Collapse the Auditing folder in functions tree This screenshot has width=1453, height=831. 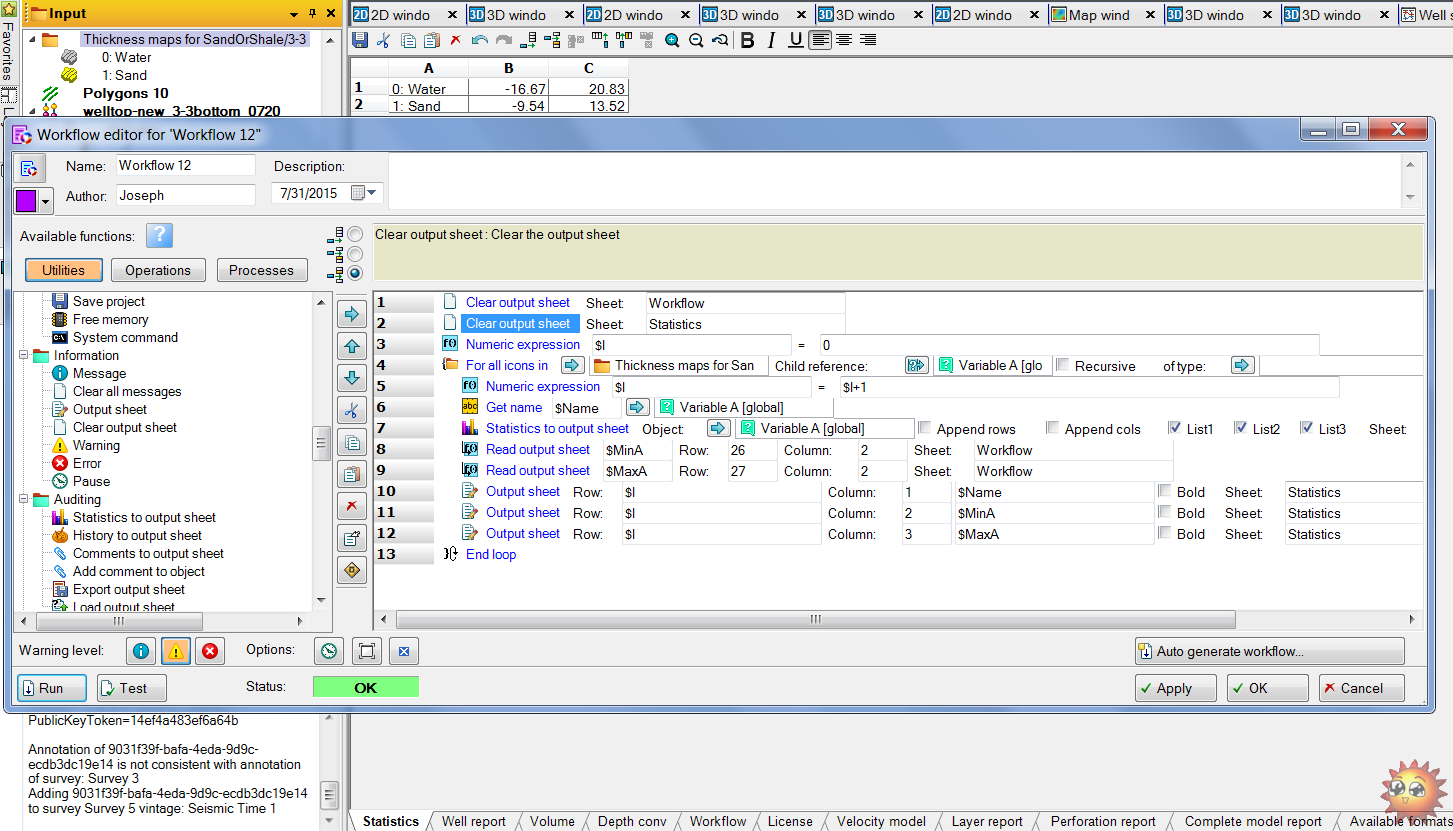pos(23,499)
